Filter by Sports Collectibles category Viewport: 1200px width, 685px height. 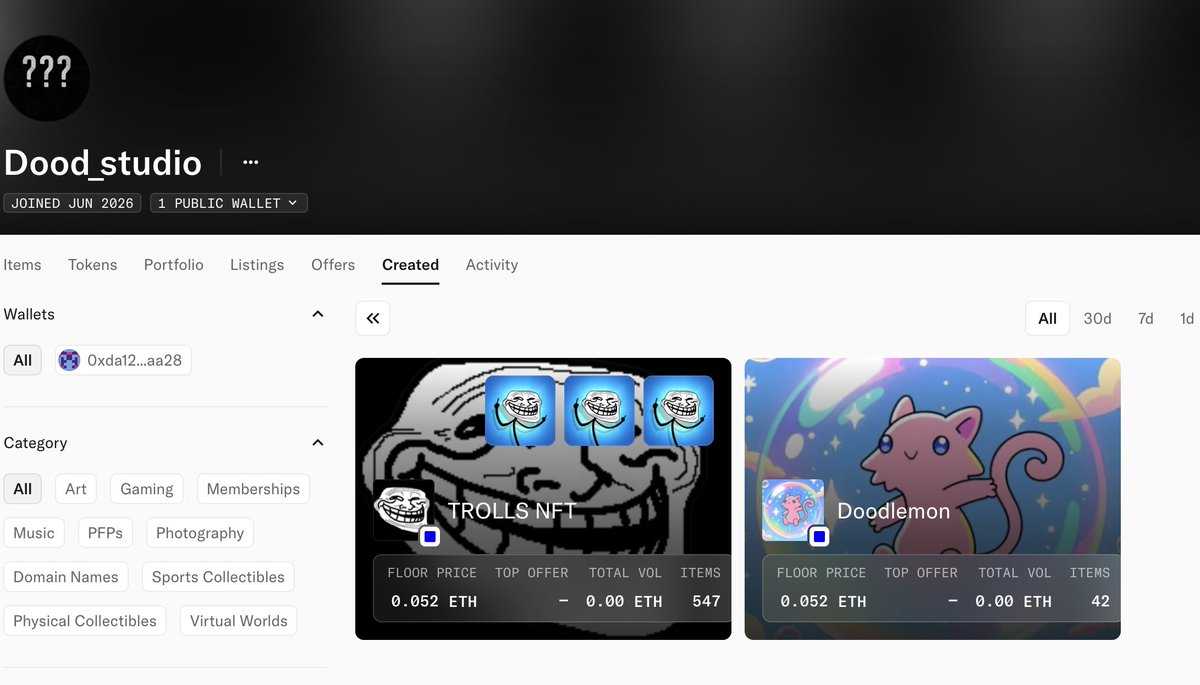pos(218,577)
